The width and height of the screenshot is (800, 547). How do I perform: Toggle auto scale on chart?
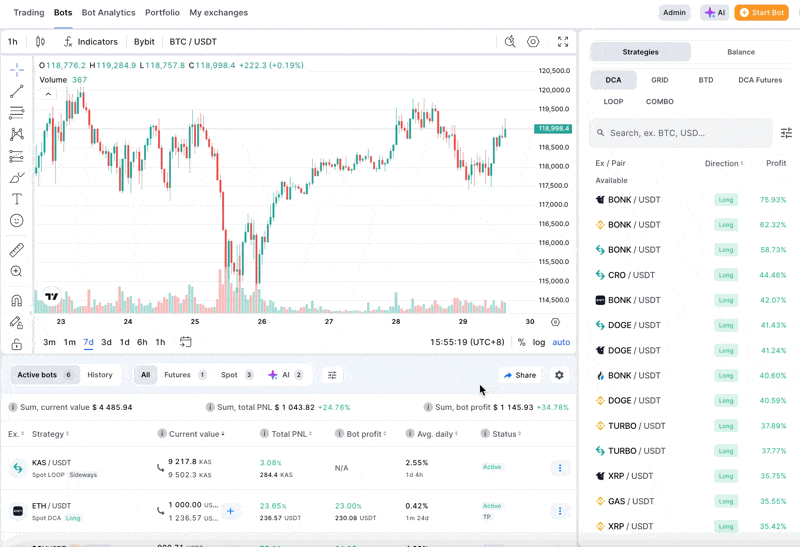click(x=561, y=342)
